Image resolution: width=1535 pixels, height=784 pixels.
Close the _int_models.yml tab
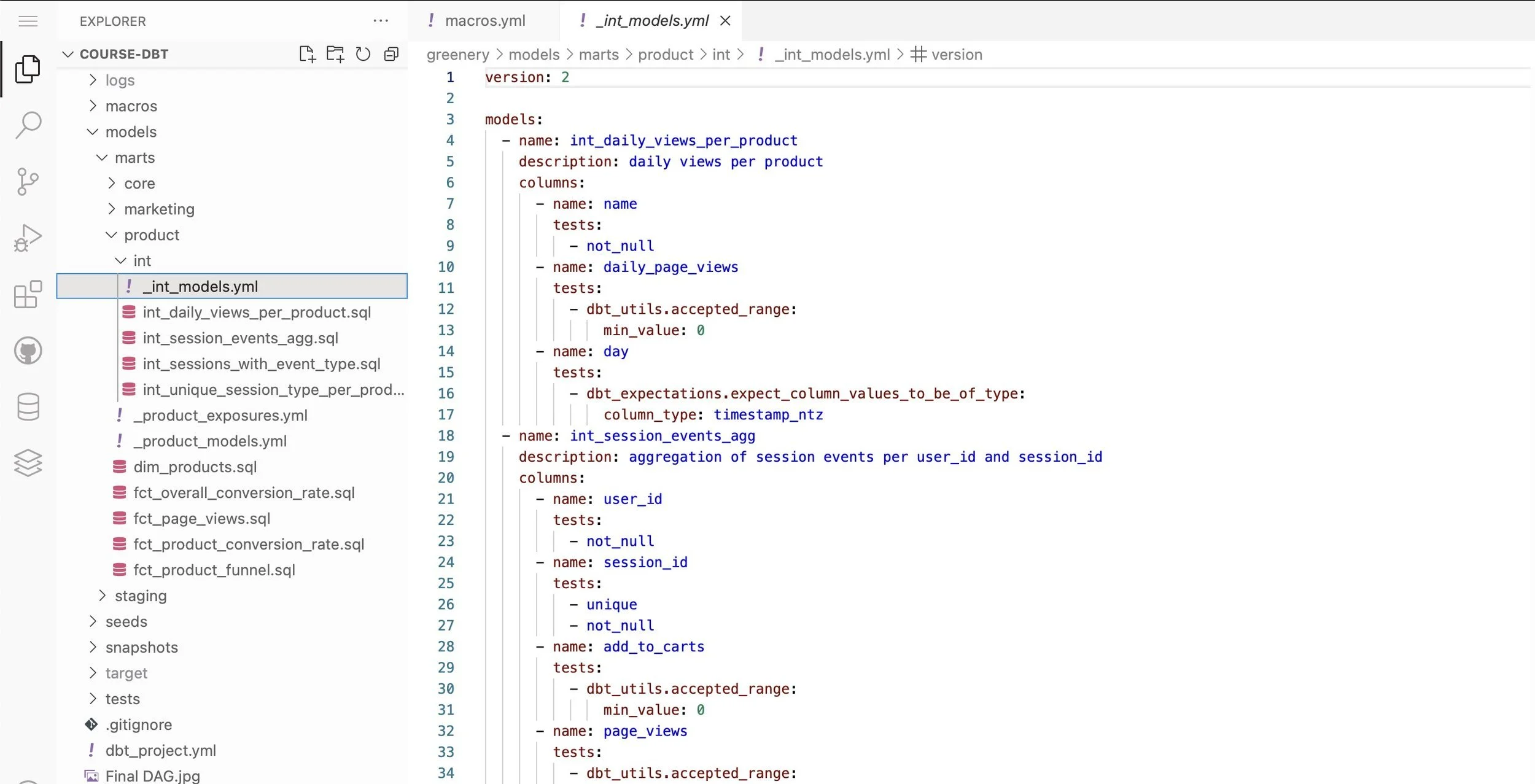pyautogui.click(x=725, y=21)
